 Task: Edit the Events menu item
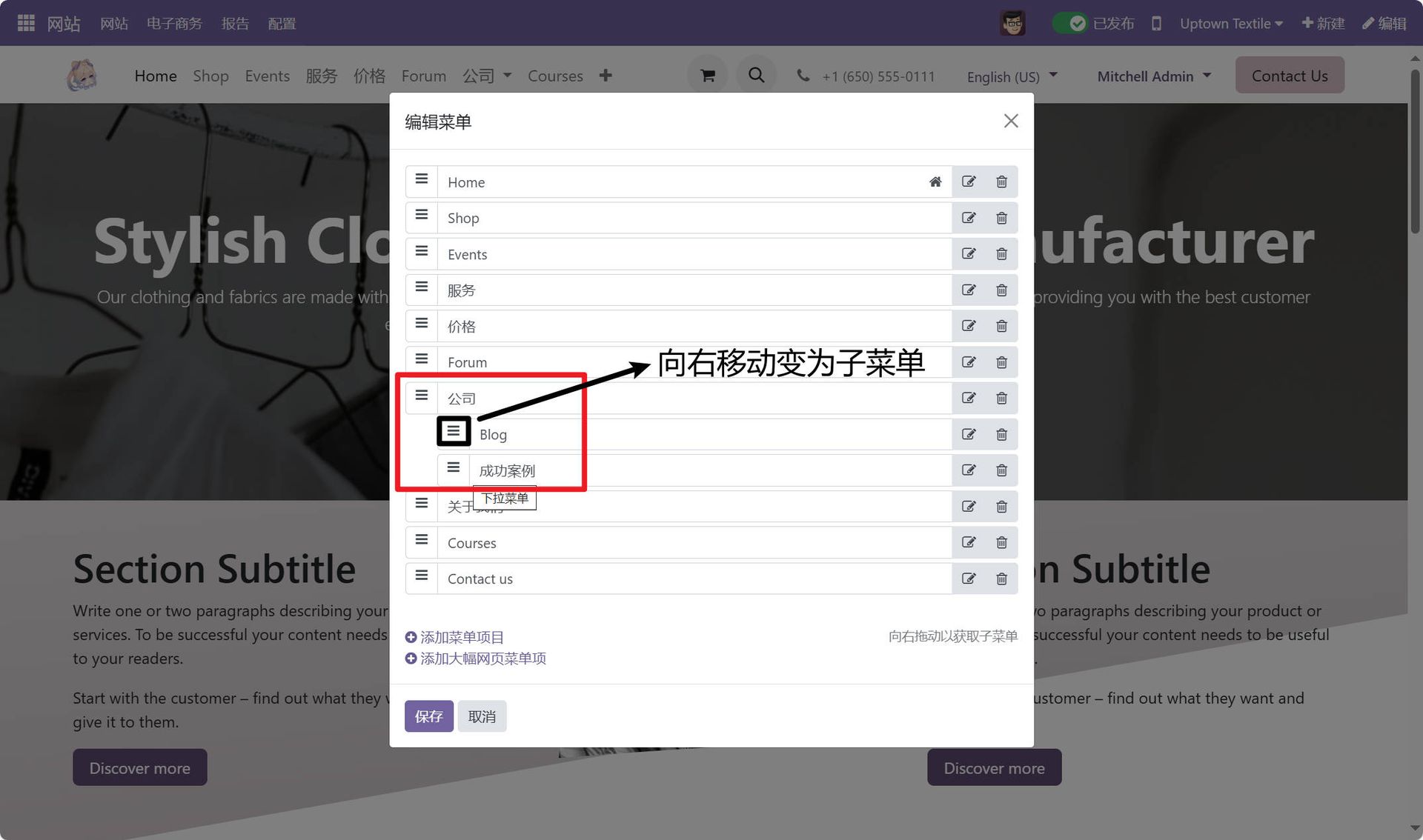coord(969,254)
